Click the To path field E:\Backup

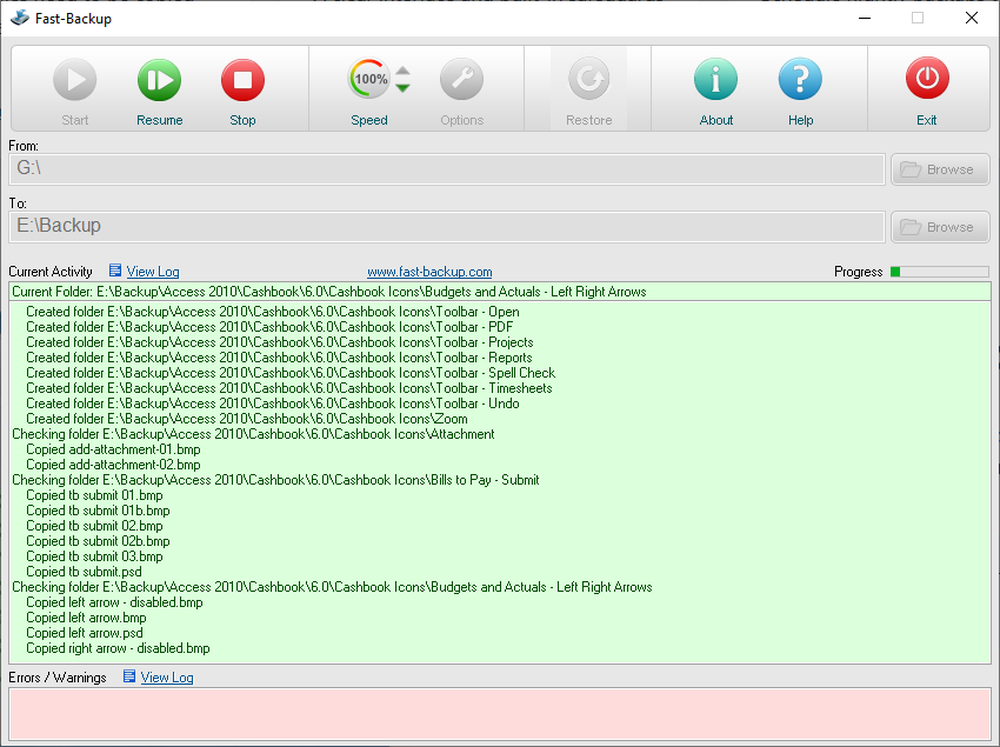pyautogui.click(x=446, y=226)
